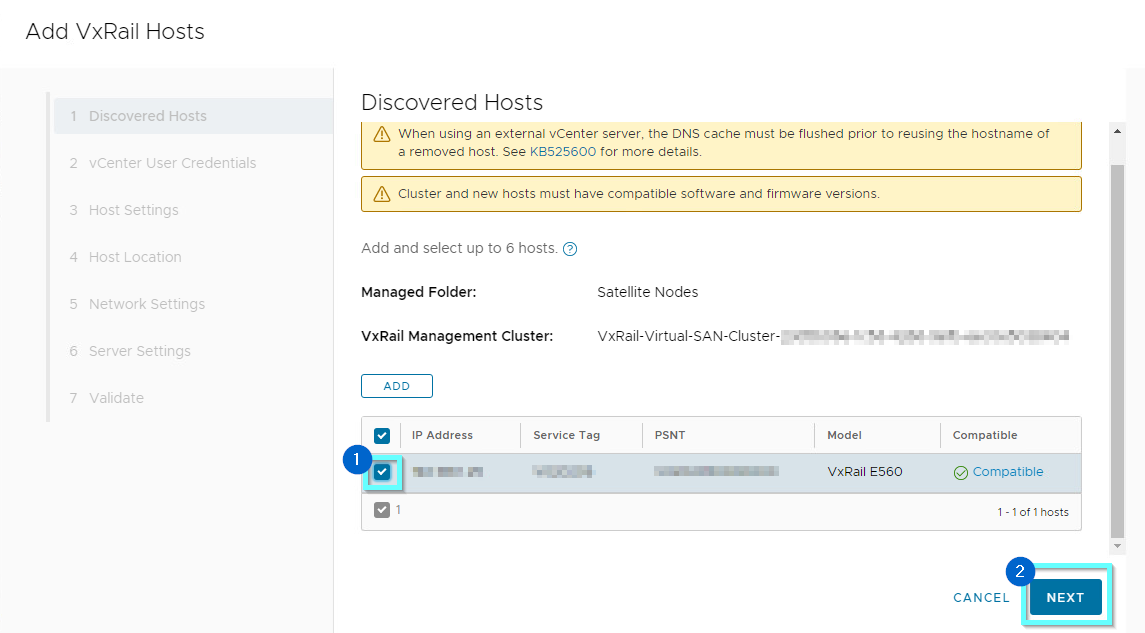The width and height of the screenshot is (1145, 633).
Task: Click the vertical scrollbar thumb
Action: 1117,350
